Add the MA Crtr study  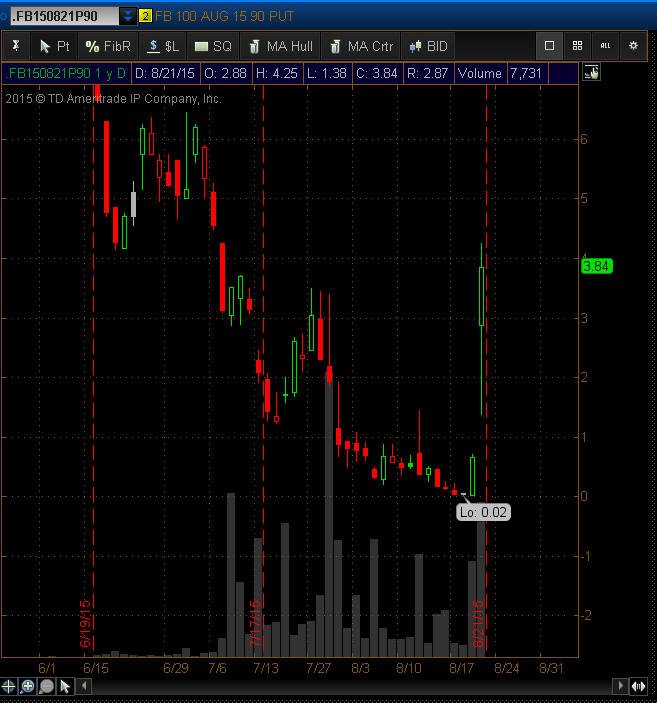(x=361, y=46)
